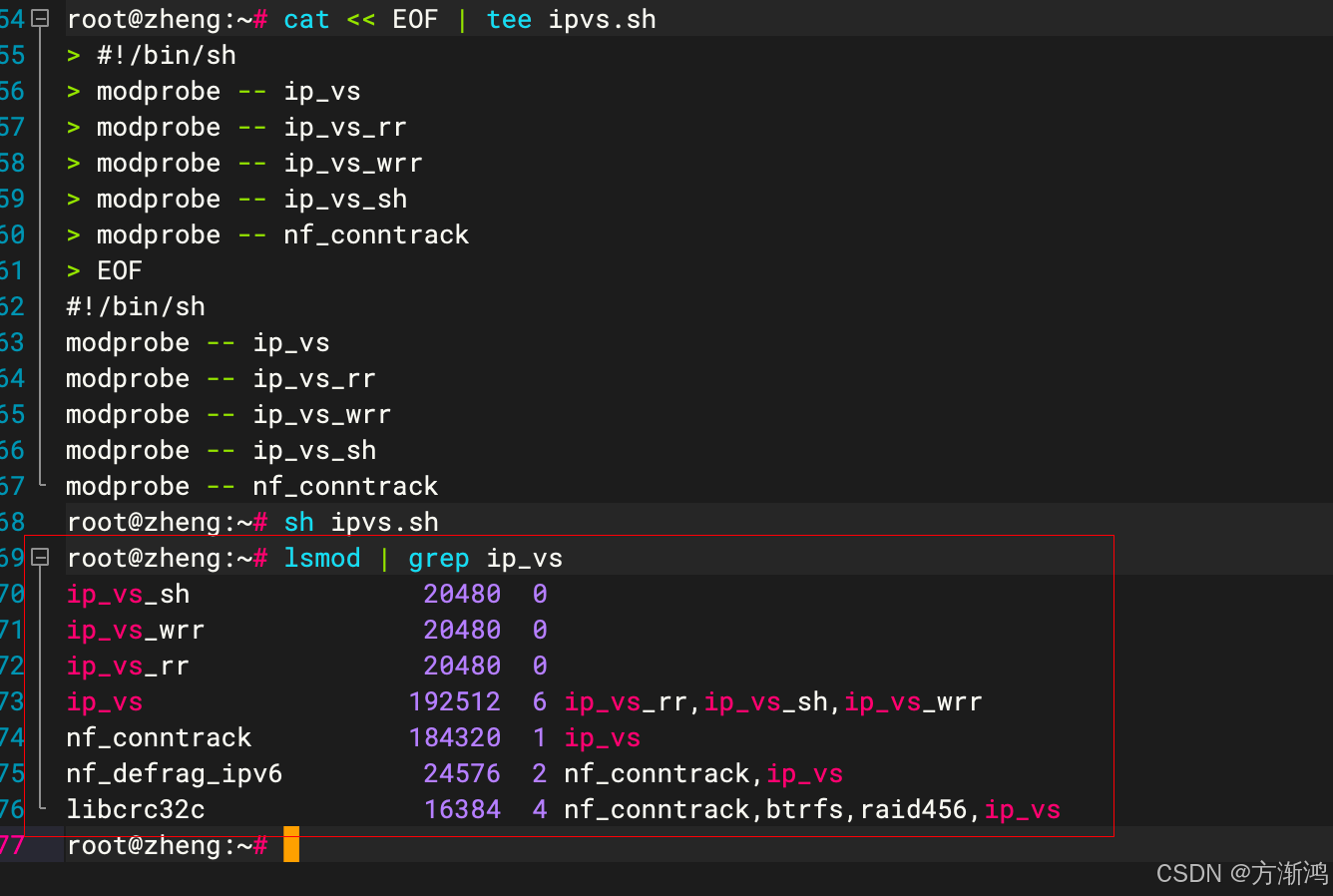Image resolution: width=1333 pixels, height=896 pixels.
Task: Click the CSDN @方渐鸿 watermark
Action: coord(1241,873)
